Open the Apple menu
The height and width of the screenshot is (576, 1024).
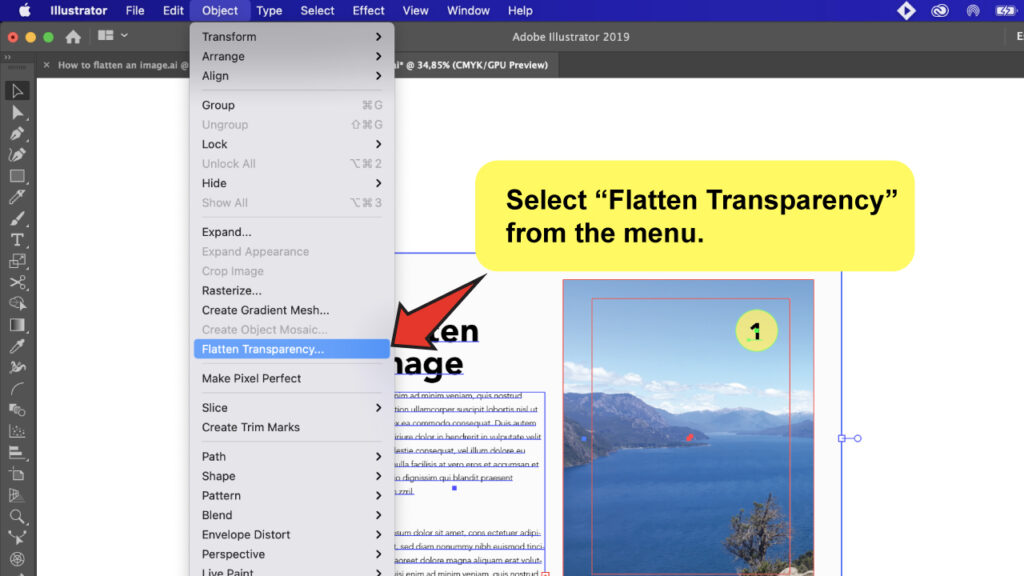pyautogui.click(x=25, y=10)
